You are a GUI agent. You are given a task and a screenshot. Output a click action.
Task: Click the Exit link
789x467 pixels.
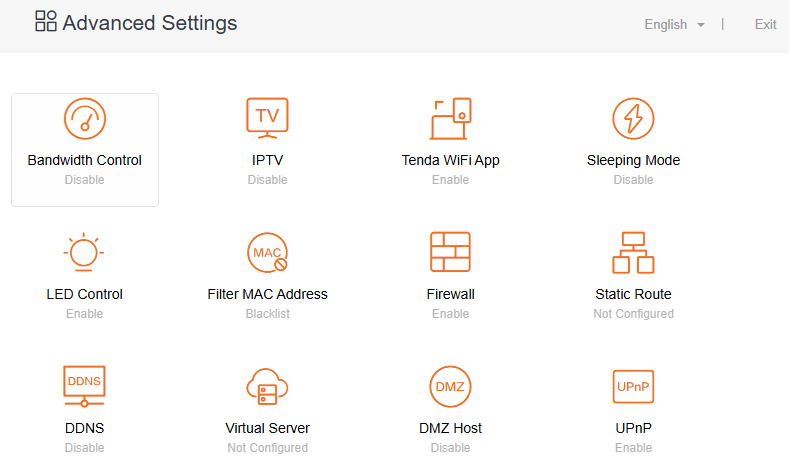pos(765,24)
